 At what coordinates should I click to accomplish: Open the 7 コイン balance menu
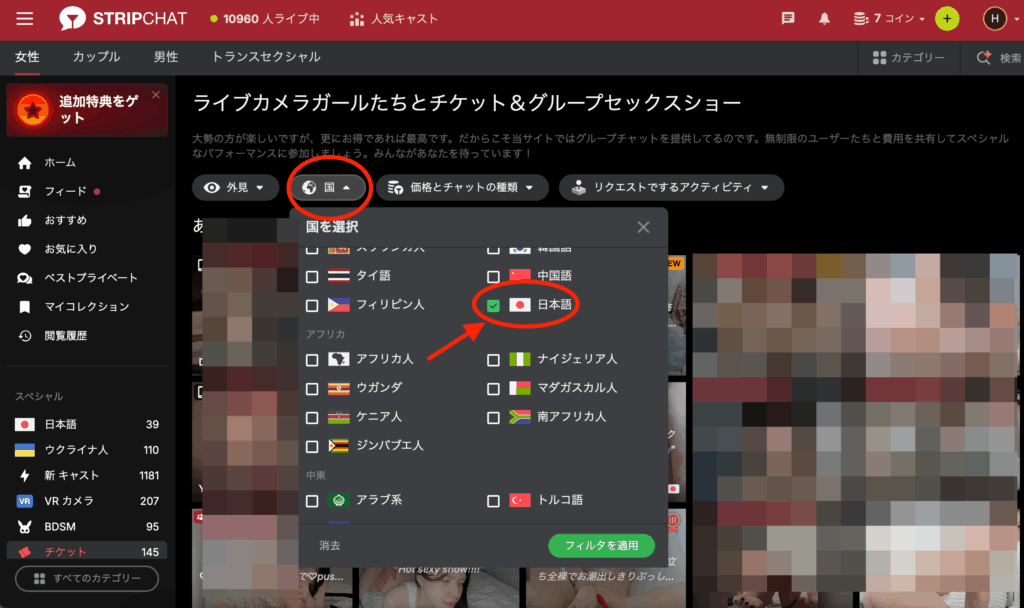click(x=888, y=18)
